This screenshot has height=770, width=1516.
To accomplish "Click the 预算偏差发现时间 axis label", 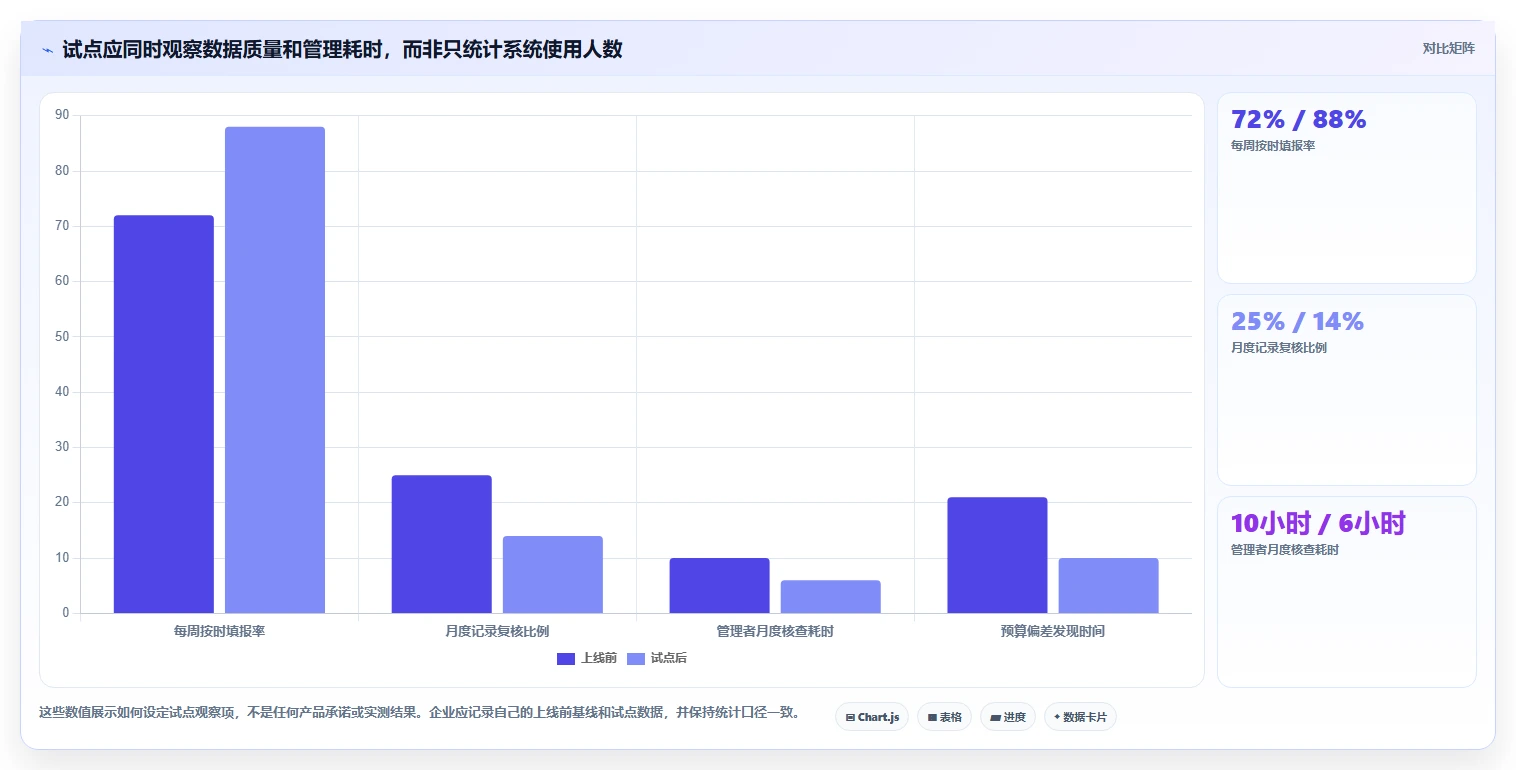I will coord(1053,631).
